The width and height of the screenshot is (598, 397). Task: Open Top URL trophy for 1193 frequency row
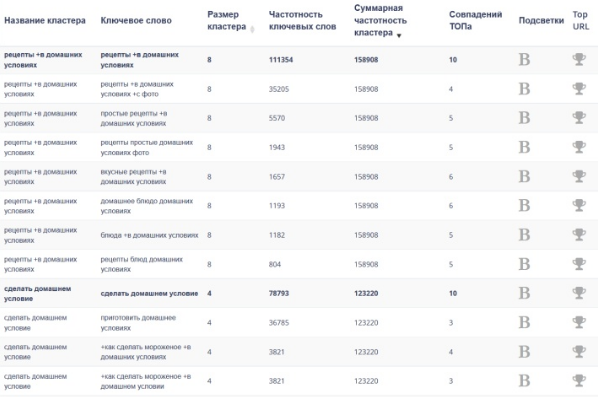coord(579,206)
